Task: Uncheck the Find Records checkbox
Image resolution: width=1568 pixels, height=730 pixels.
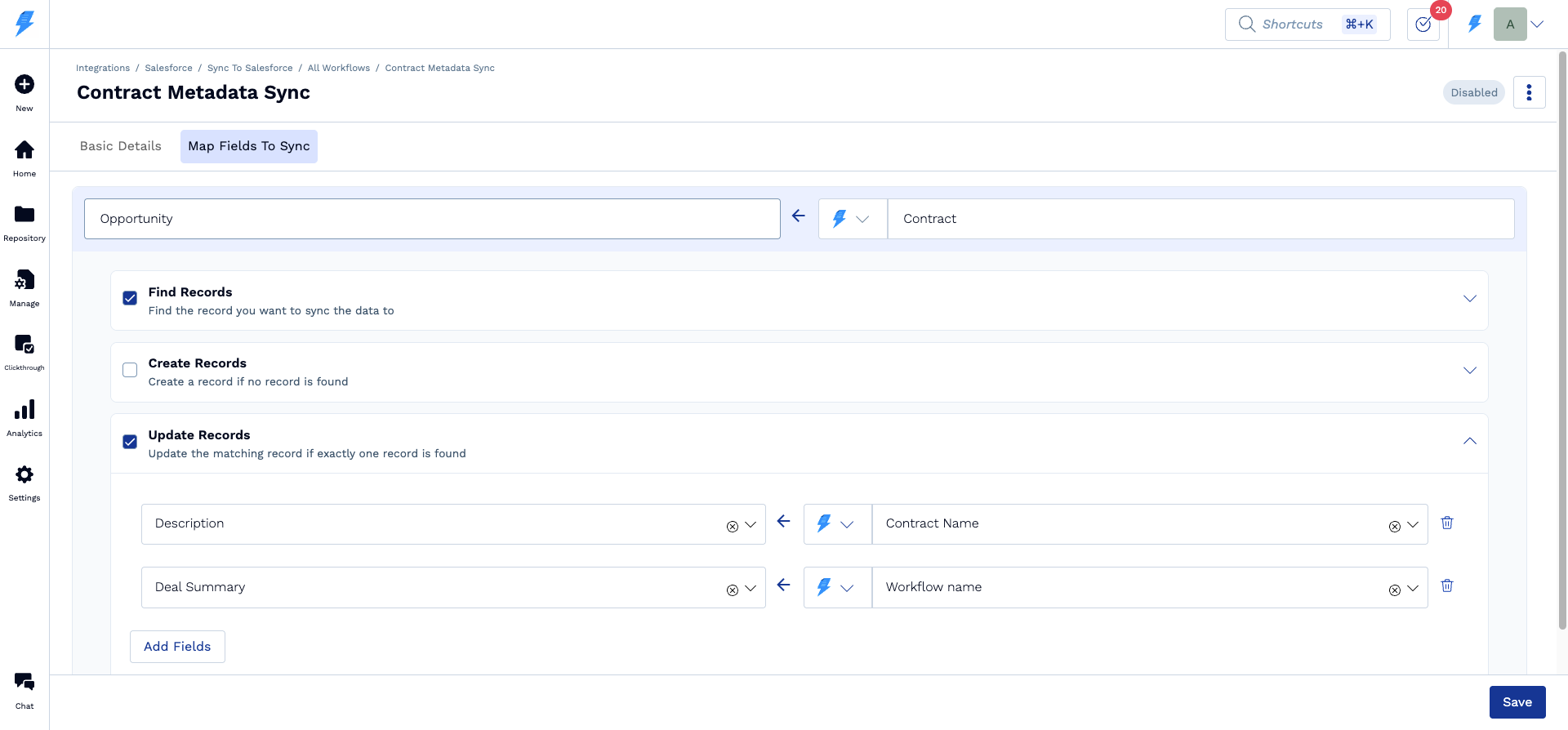Action: [130, 298]
